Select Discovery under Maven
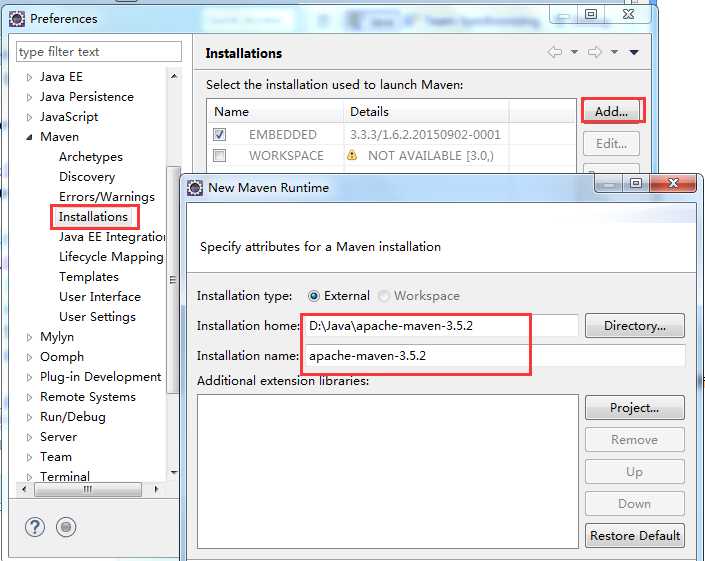This screenshot has width=705, height=561. point(87,177)
